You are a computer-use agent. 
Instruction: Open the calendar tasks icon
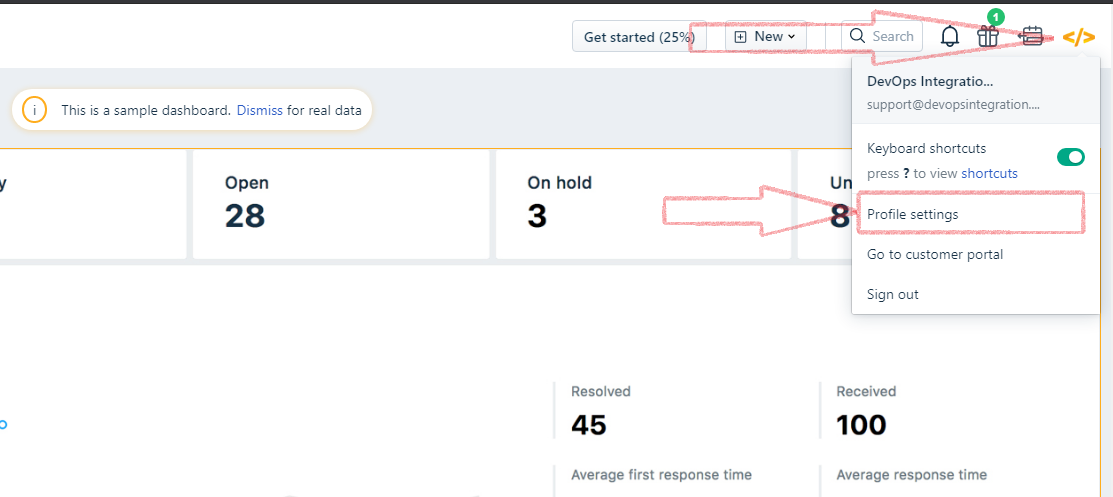tap(1031, 36)
